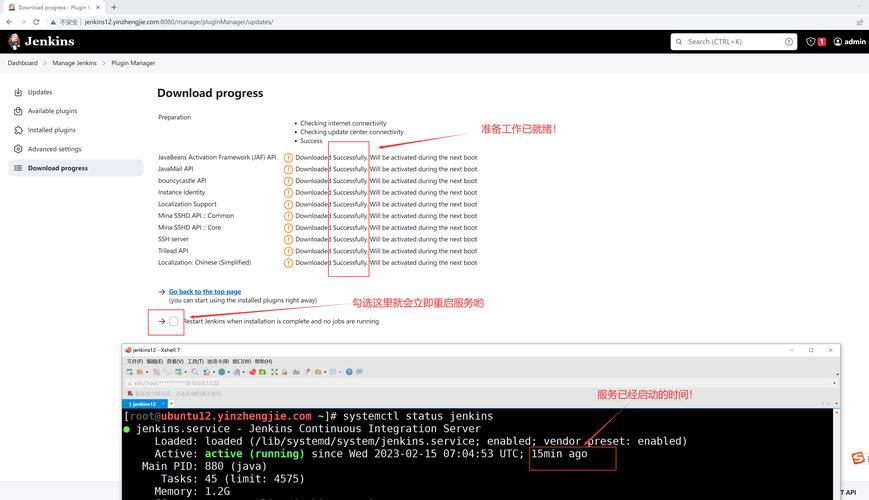Expand dropdown beside Xshell properties icon
This screenshot has height=500, width=869.
pos(186,372)
